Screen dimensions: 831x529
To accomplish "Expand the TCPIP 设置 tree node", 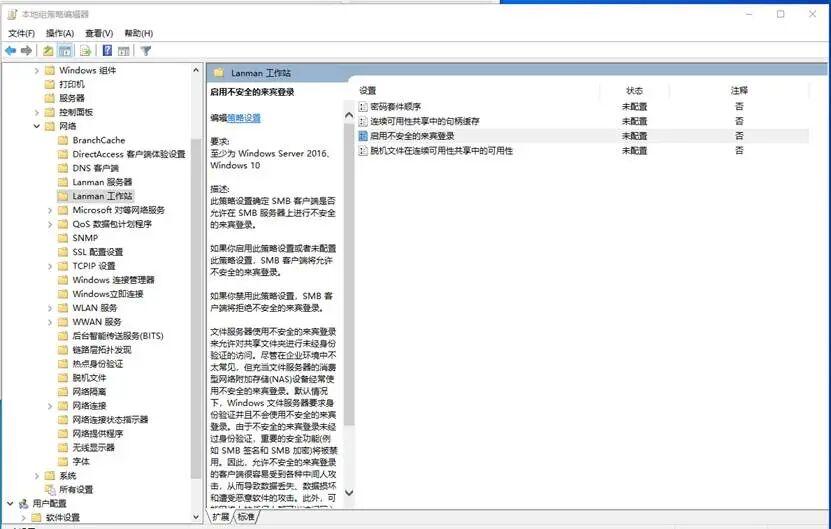I will 50,266.
